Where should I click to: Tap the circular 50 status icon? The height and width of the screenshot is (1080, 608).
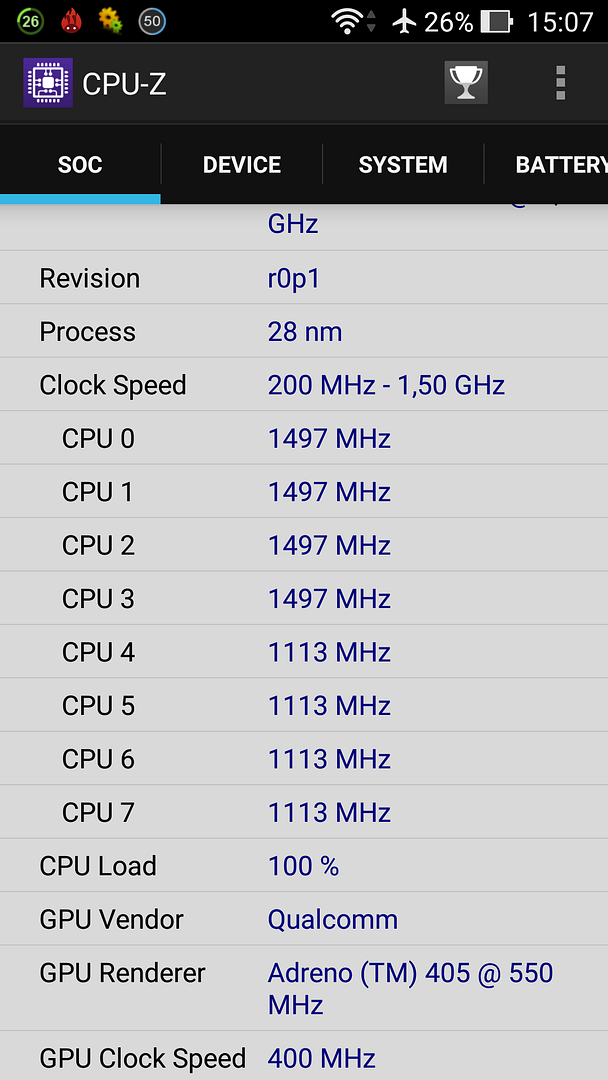[151, 21]
